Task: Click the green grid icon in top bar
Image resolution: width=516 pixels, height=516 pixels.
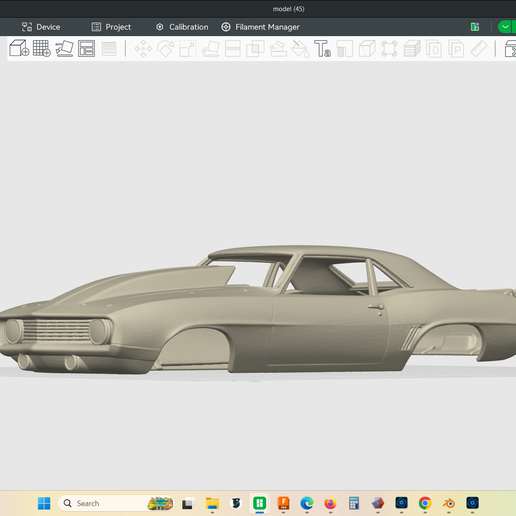Action: coord(475,27)
